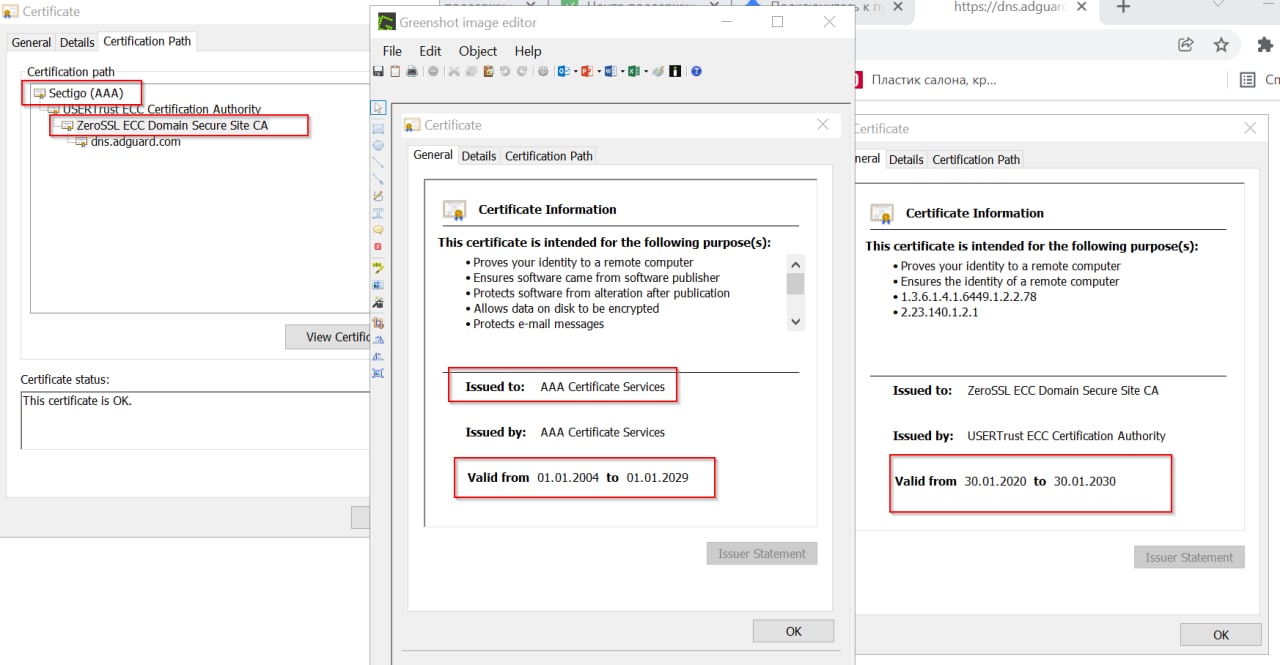Select the Draw line tool
Image resolution: width=1280 pixels, height=665 pixels.
378,162
